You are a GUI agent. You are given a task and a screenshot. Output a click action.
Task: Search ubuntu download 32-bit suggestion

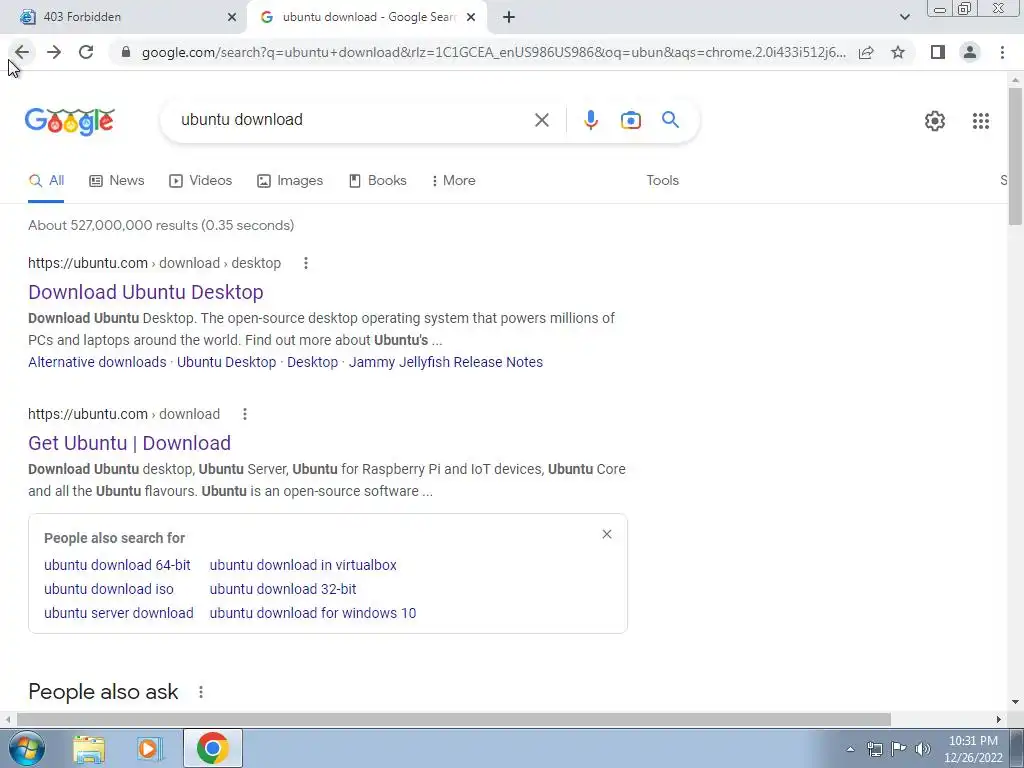(x=283, y=589)
